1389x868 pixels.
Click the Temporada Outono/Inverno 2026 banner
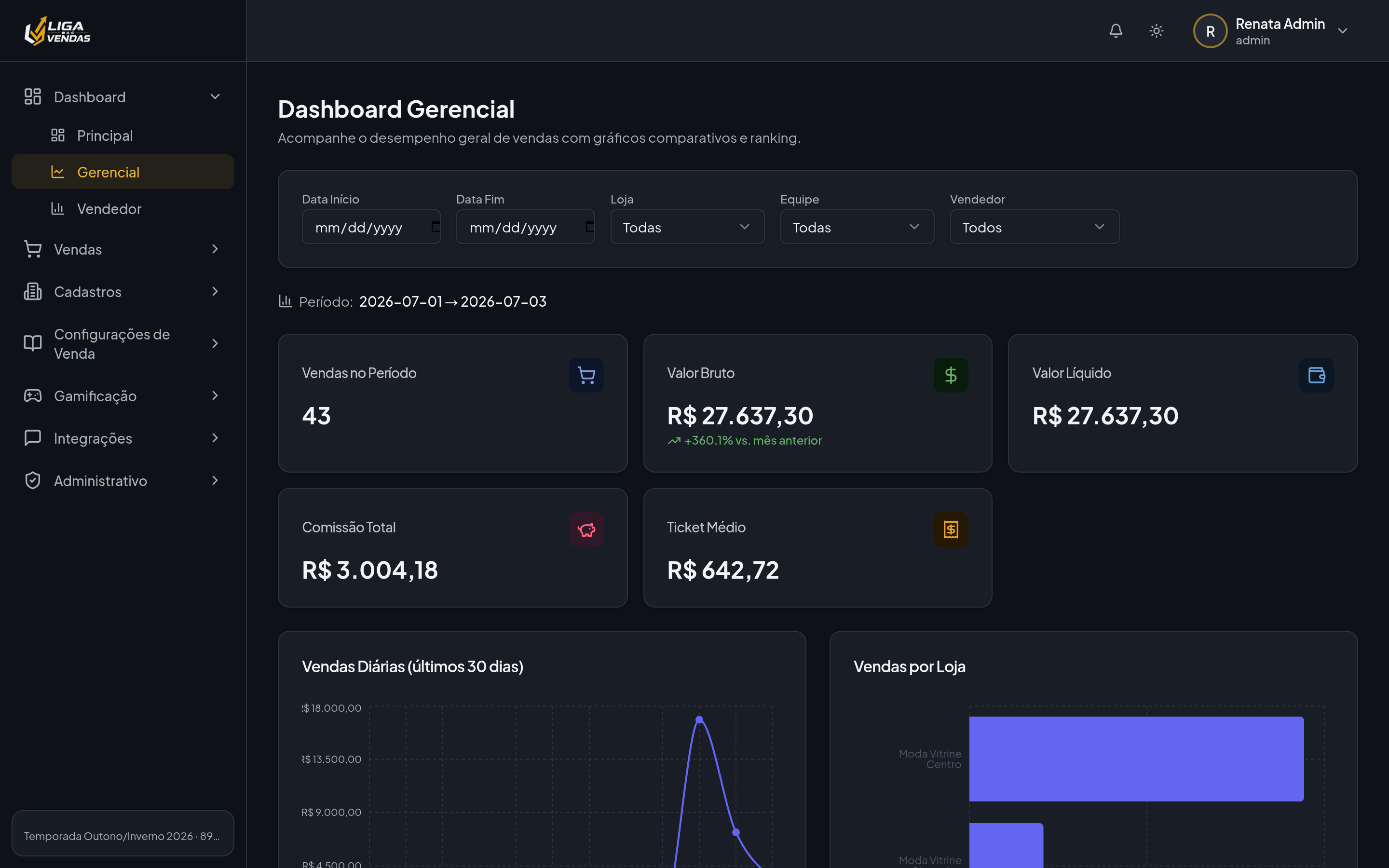pyautogui.click(x=123, y=834)
